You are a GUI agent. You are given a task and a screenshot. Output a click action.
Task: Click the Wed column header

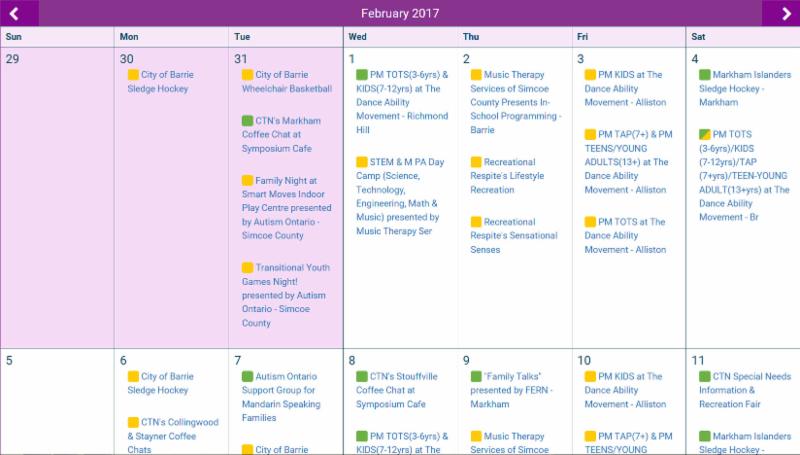tap(357, 37)
